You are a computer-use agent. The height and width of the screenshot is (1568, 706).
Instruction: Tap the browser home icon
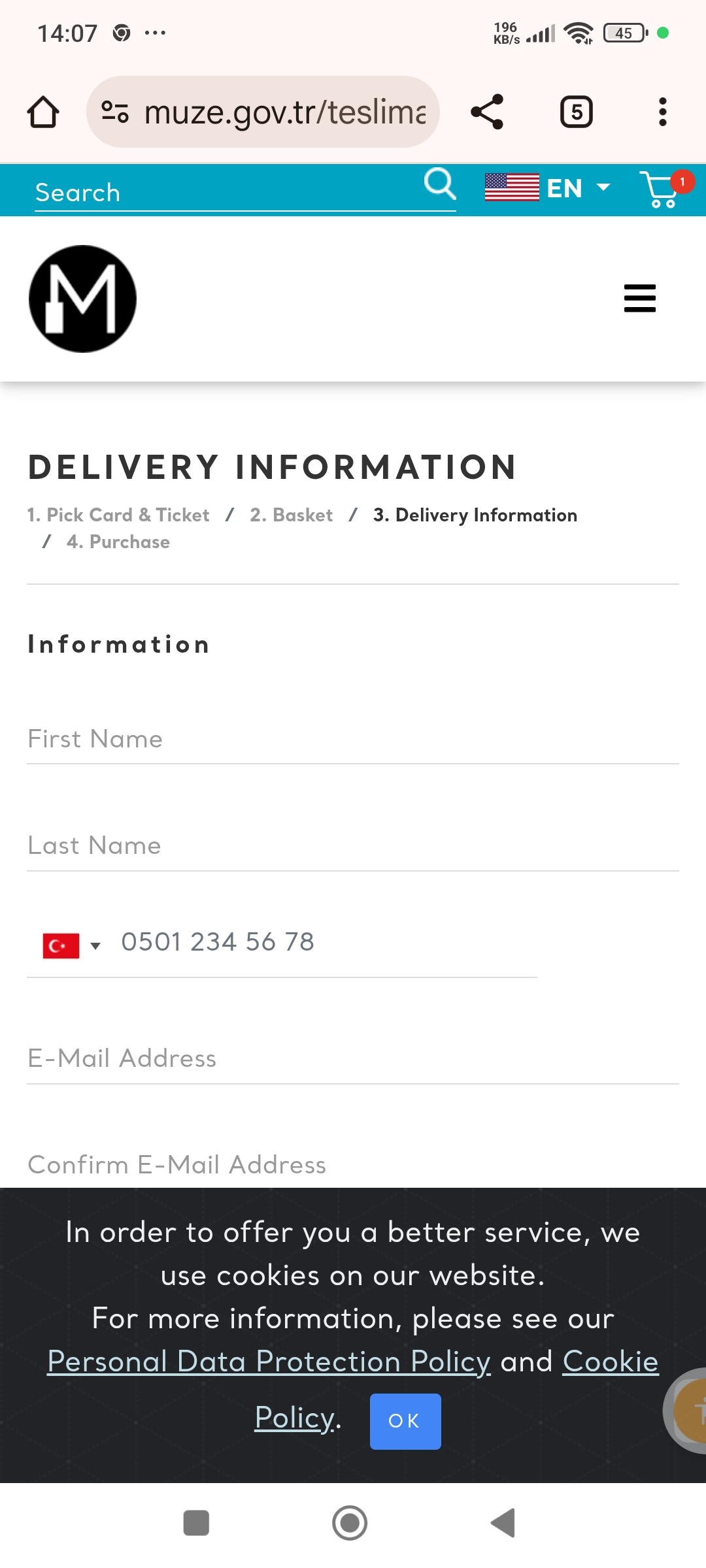(43, 112)
